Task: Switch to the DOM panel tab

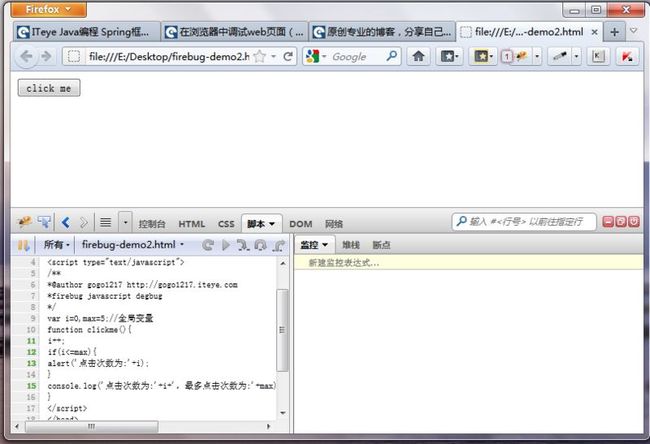Action: click(x=301, y=224)
